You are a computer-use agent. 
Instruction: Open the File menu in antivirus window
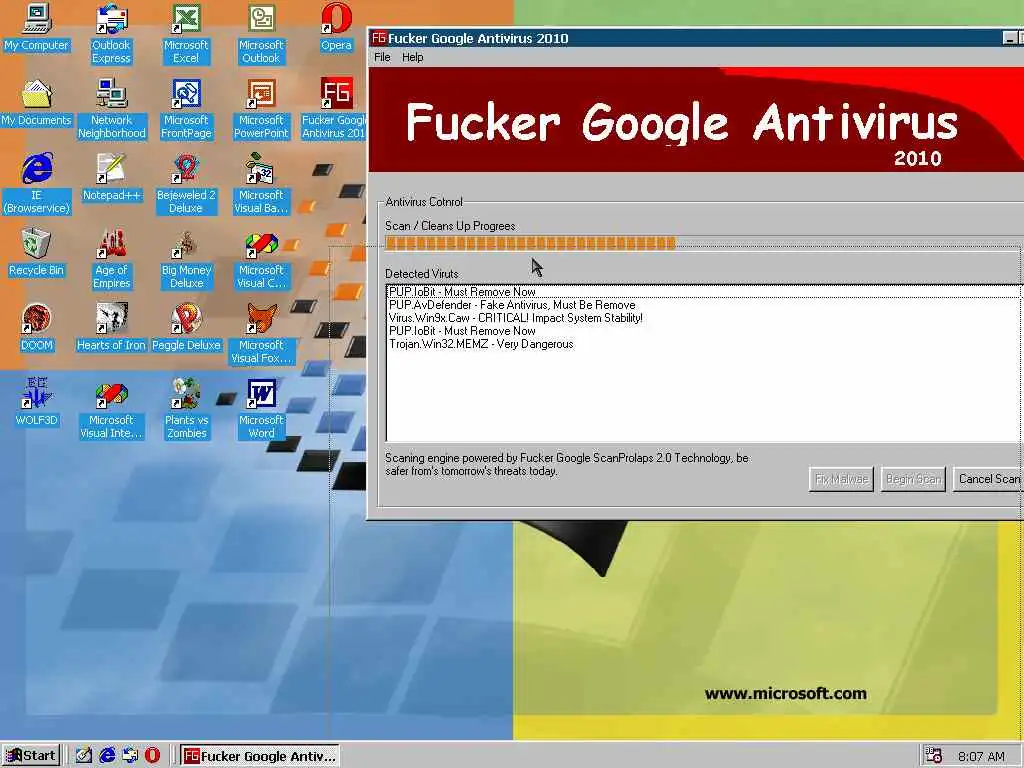pyautogui.click(x=382, y=57)
